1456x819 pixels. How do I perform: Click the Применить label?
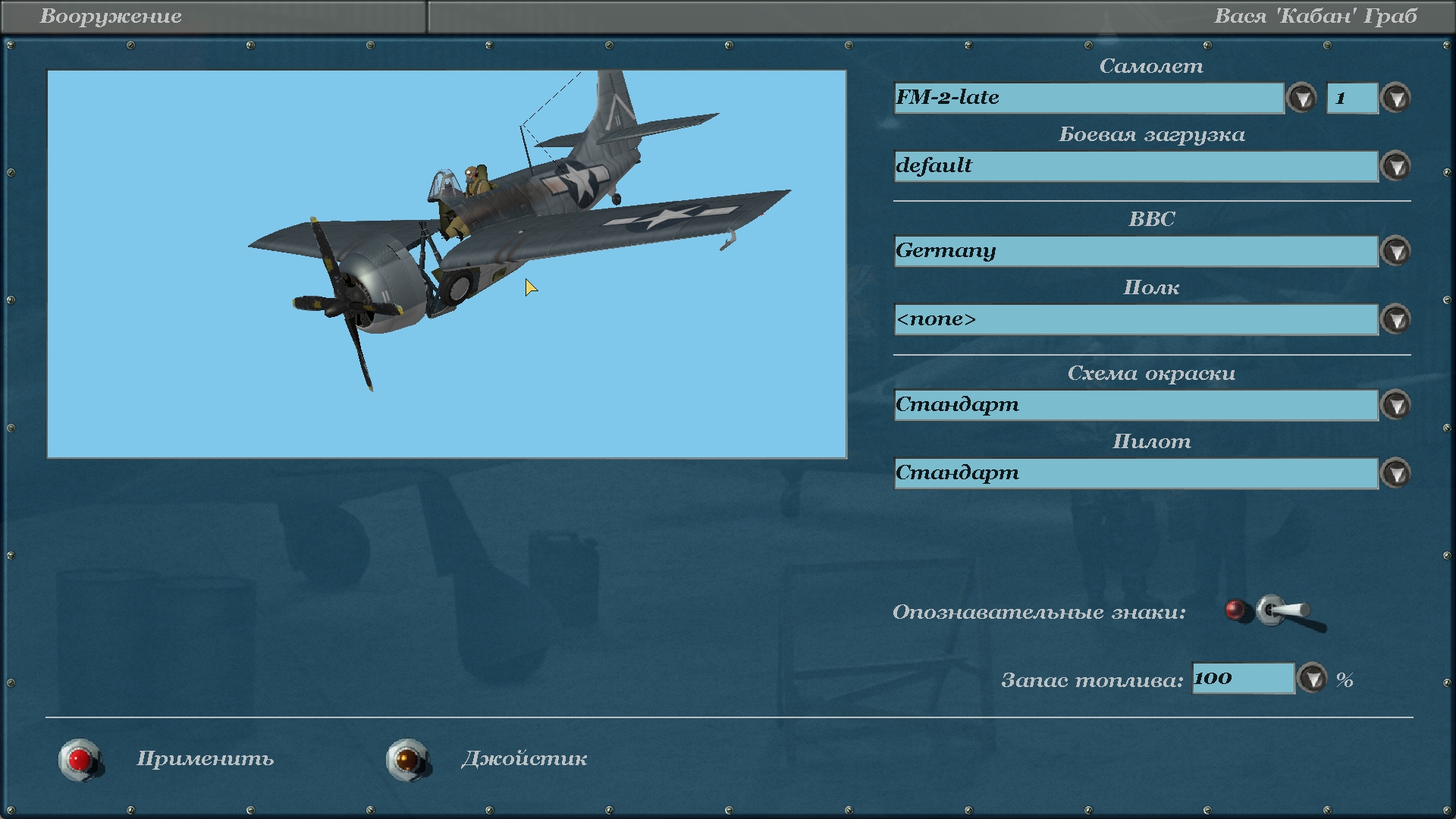click(x=205, y=759)
